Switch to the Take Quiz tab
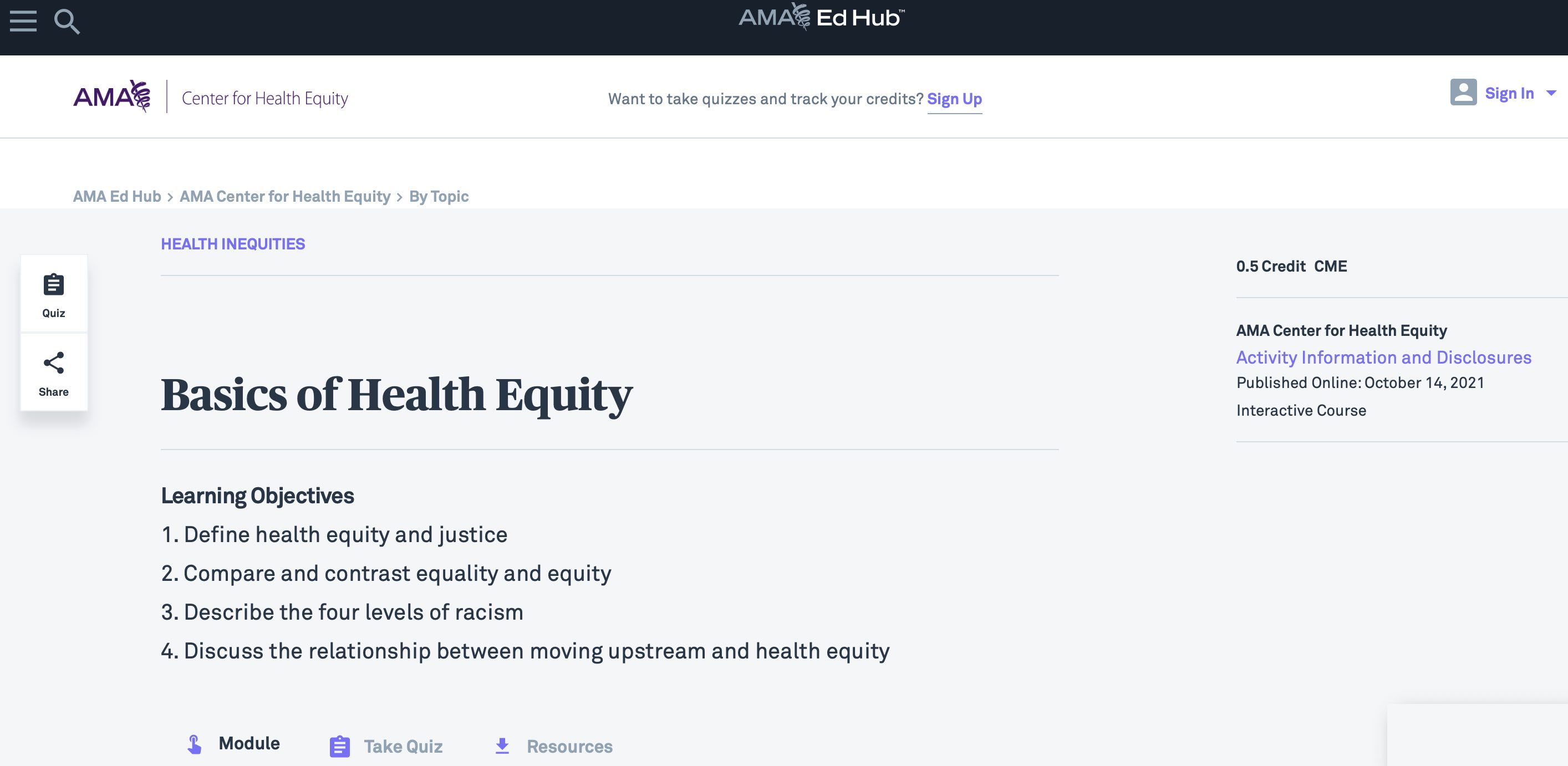This screenshot has width=1568, height=766. [x=403, y=747]
